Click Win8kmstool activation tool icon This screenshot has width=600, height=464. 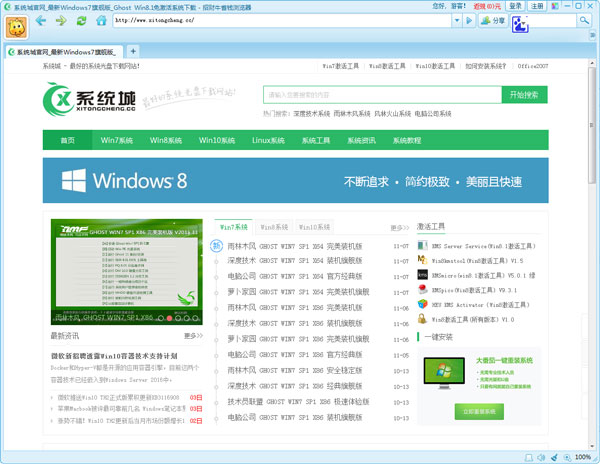click(x=422, y=260)
